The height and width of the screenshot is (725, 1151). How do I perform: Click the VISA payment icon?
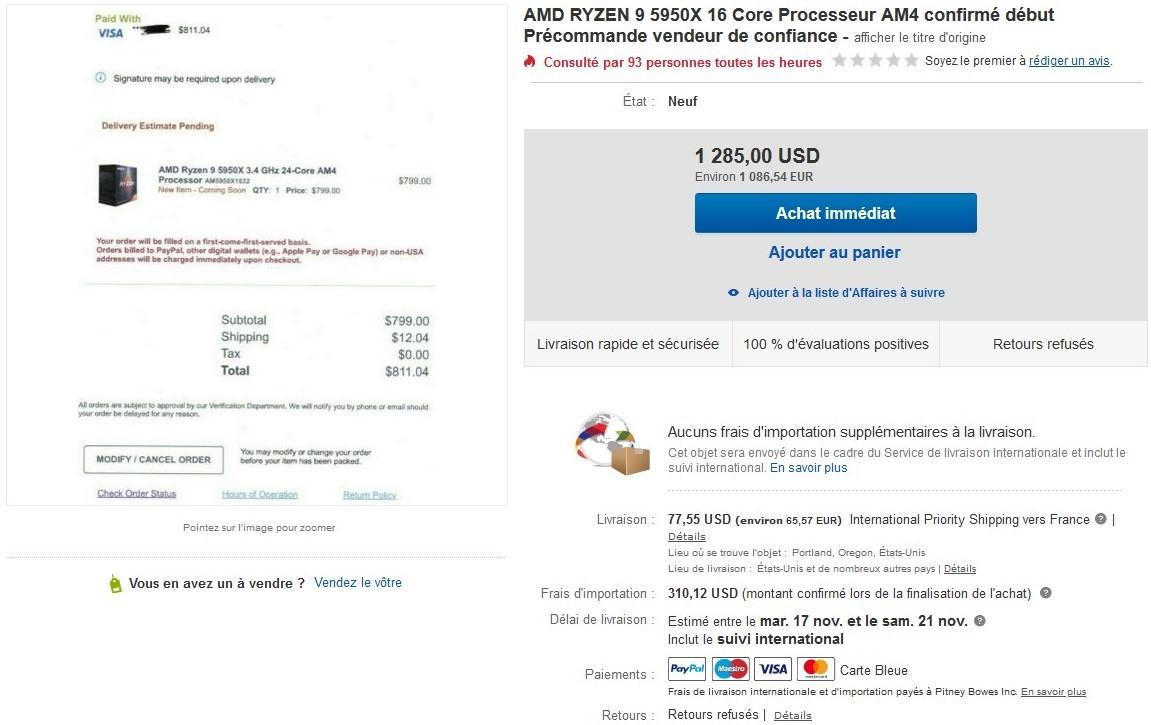(x=772, y=669)
